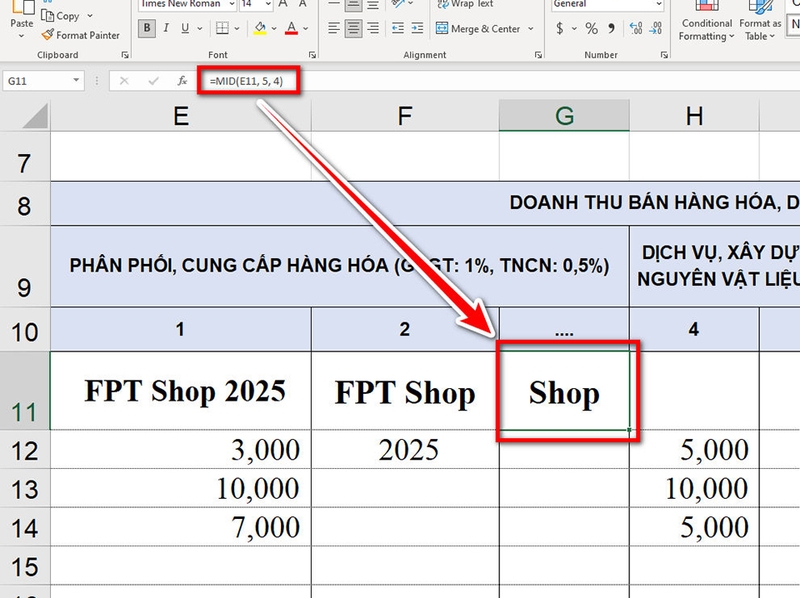
Task: Apply Accounting format using the dollar sign icon
Action: 559,28
